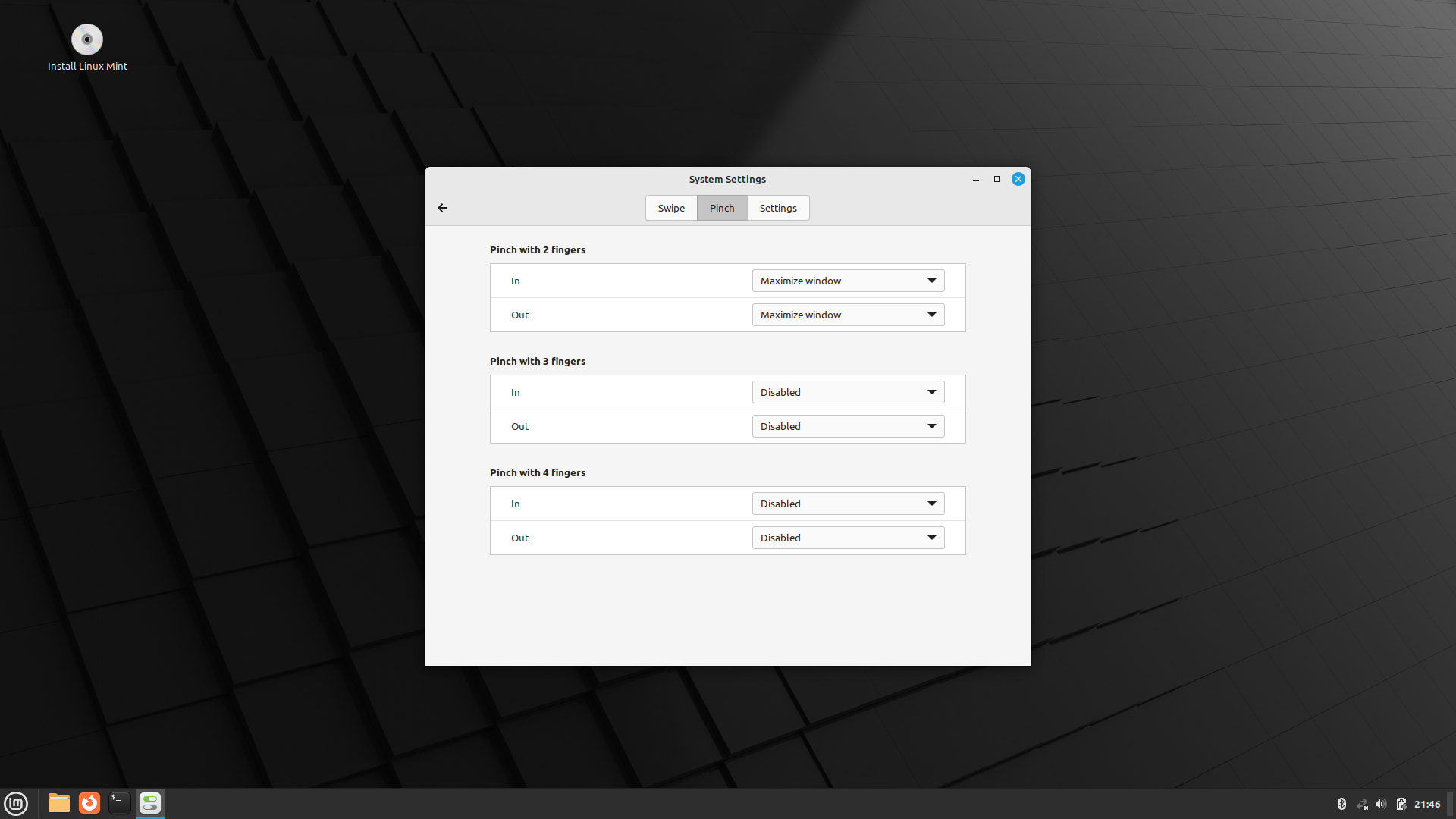Viewport: 1456px width, 819px height.
Task: Open the Bluetooth tray icon
Action: click(1341, 804)
